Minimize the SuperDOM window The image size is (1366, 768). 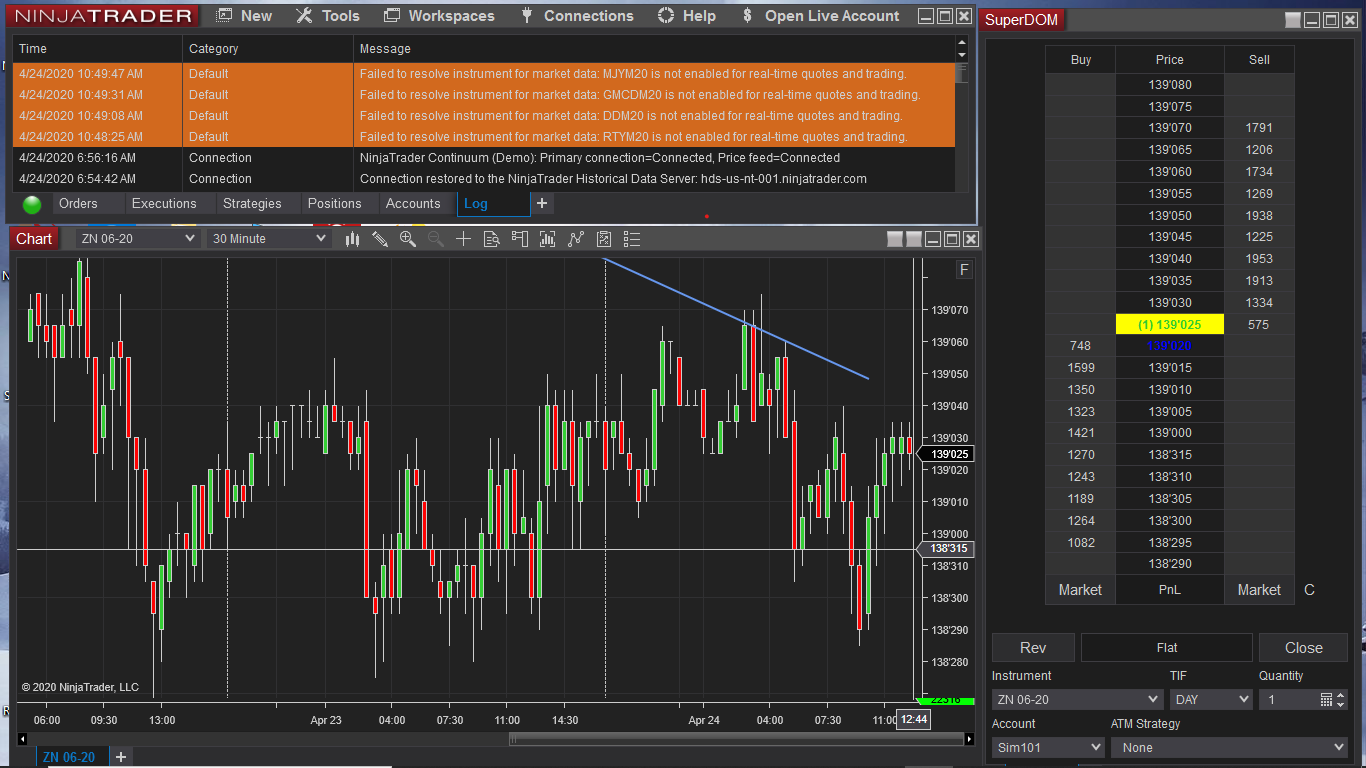point(1312,20)
